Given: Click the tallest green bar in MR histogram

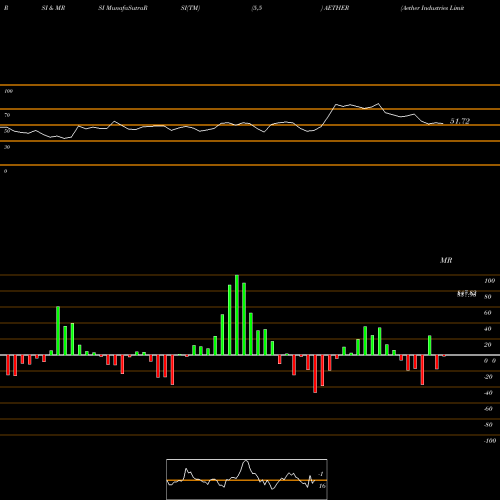Looking at the screenshot, I should point(237,315).
